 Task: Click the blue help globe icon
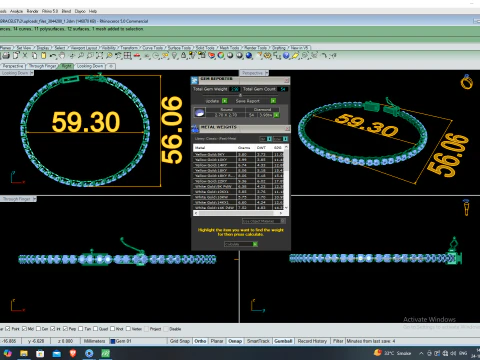pos(286,56)
